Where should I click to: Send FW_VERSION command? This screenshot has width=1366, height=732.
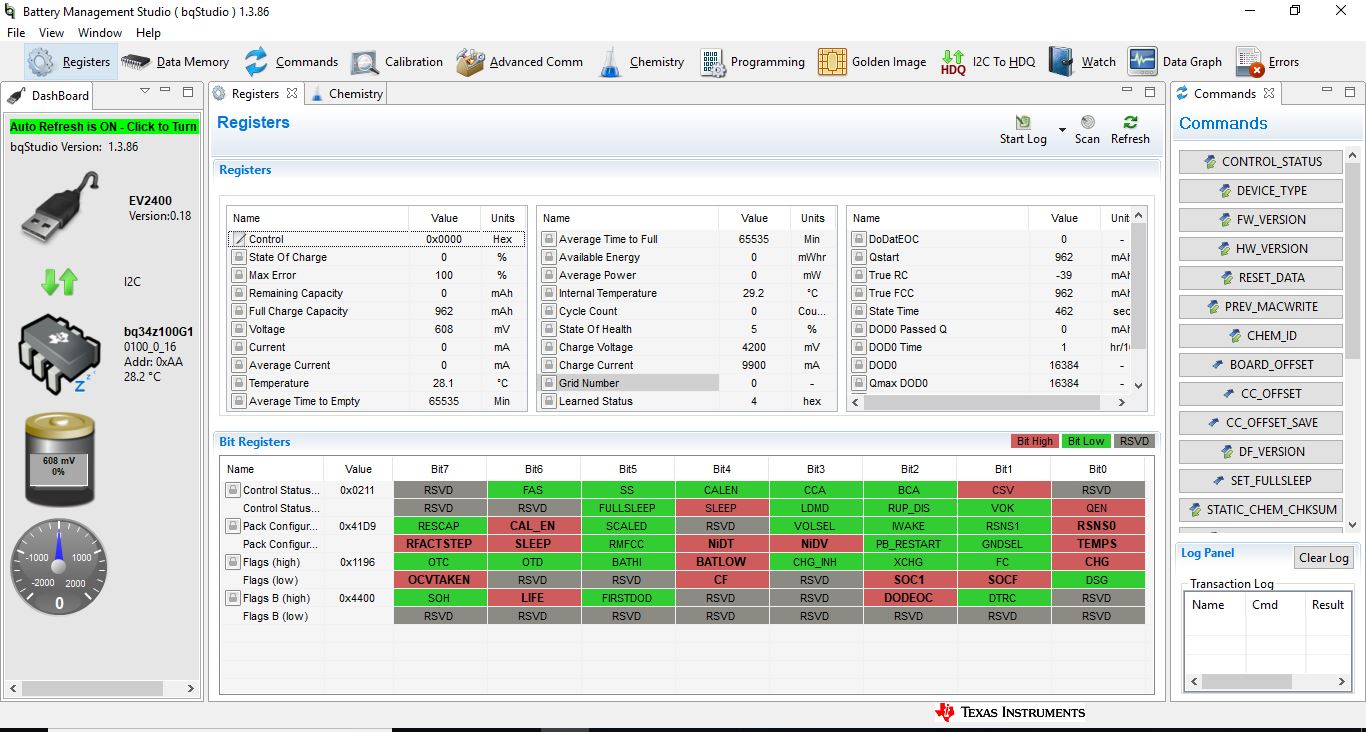[x=1262, y=220]
